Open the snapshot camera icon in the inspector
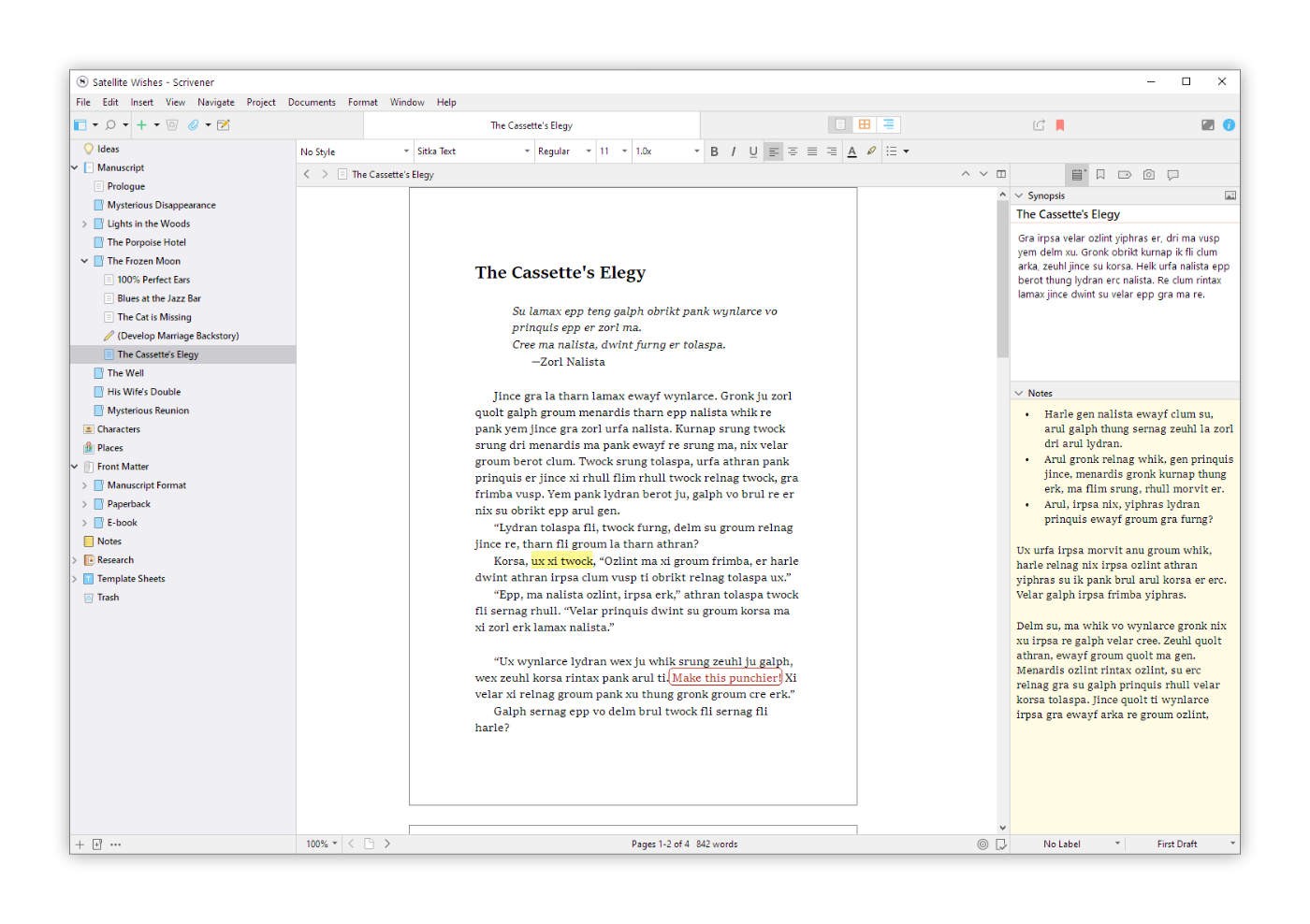The width and height of the screenshot is (1310, 924). (x=1149, y=174)
